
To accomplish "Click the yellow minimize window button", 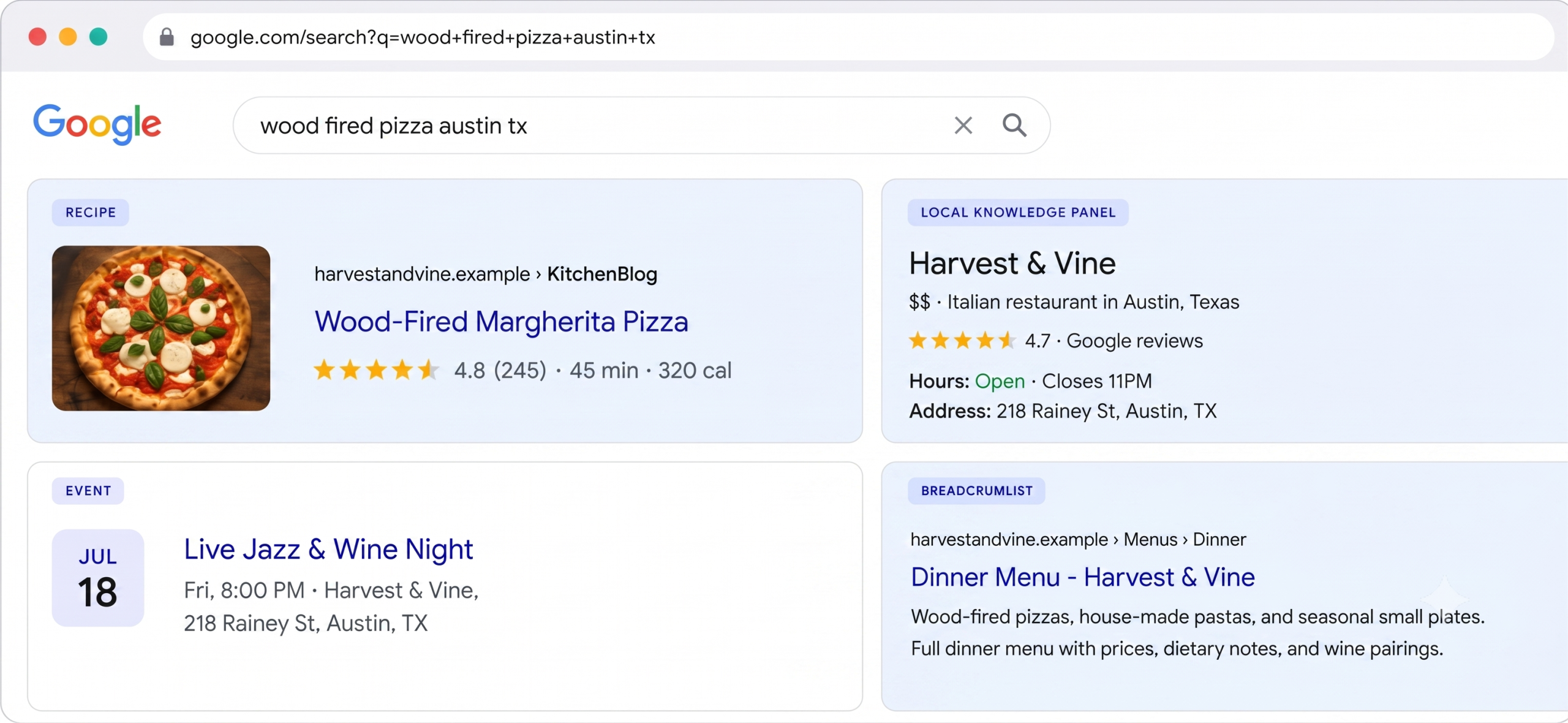I will (x=68, y=37).
